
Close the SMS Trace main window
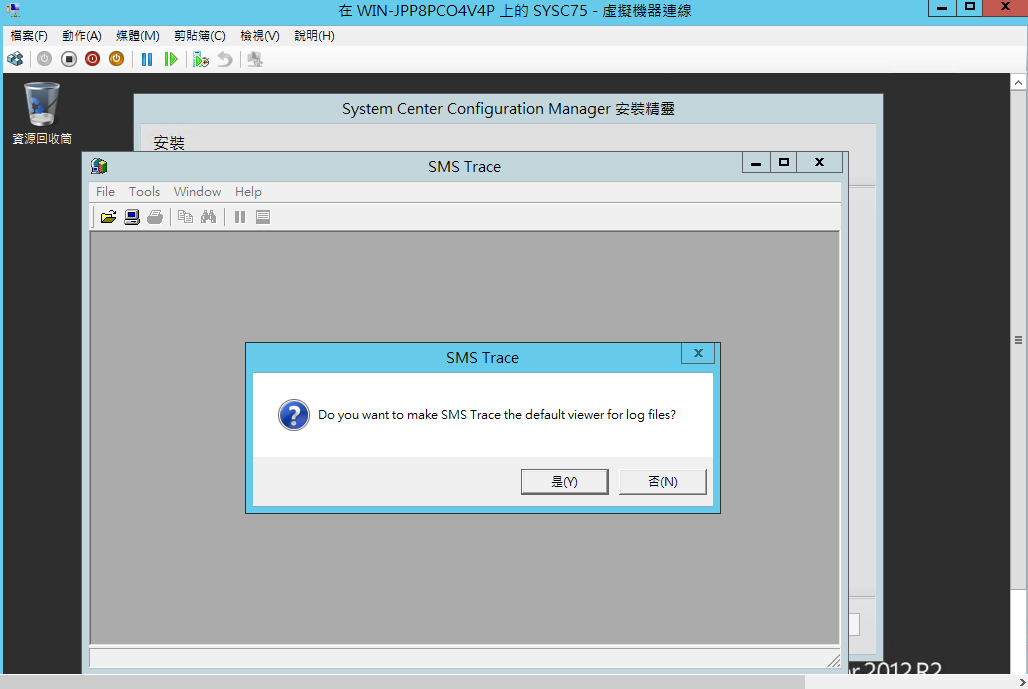click(820, 163)
